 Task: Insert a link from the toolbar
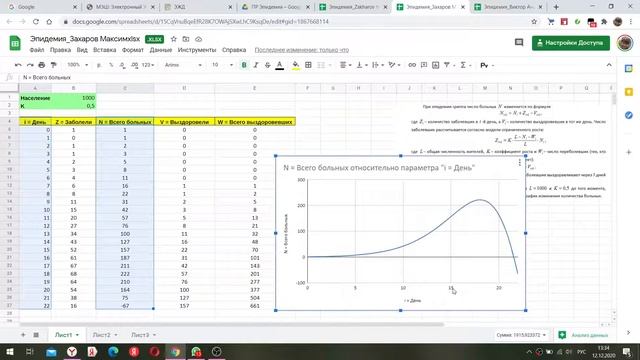[x=412, y=65]
